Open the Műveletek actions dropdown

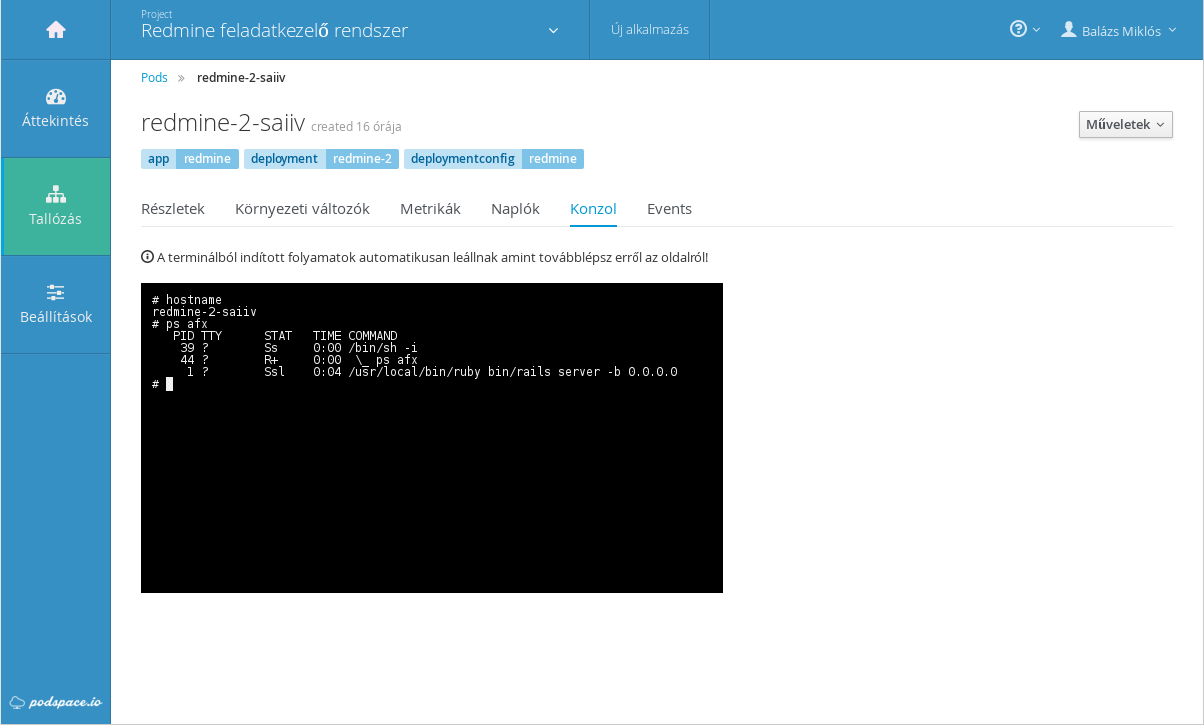click(1125, 125)
